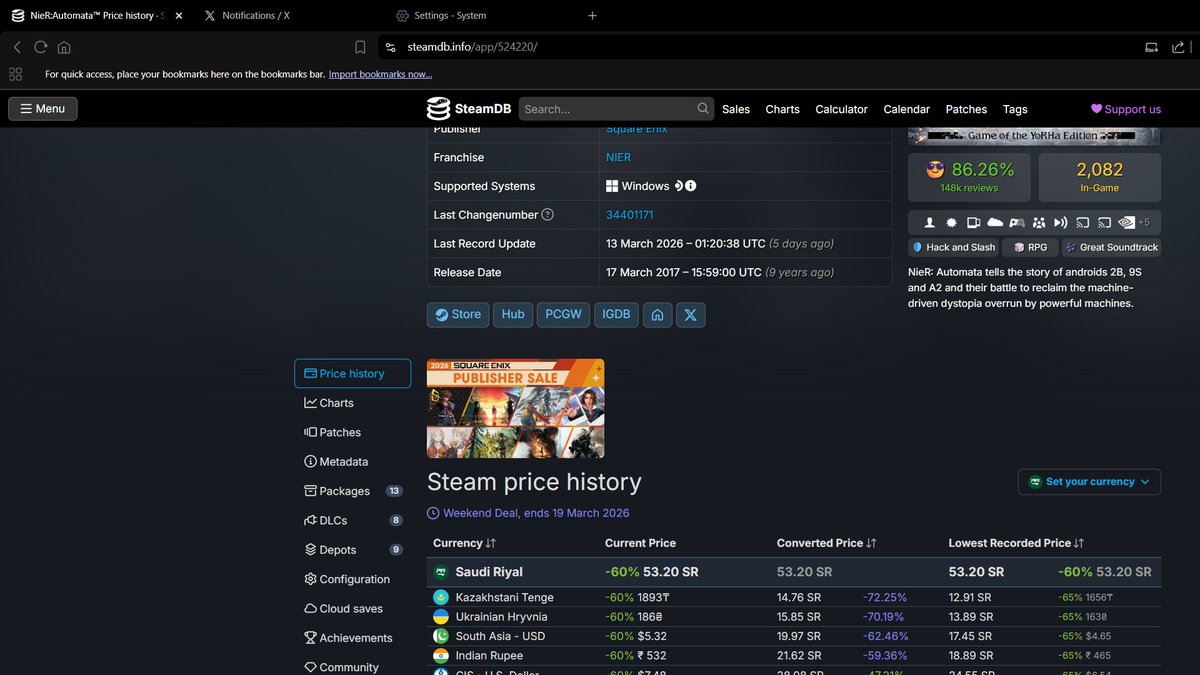Click the search magnifier icon
The image size is (1200, 675).
click(x=704, y=109)
